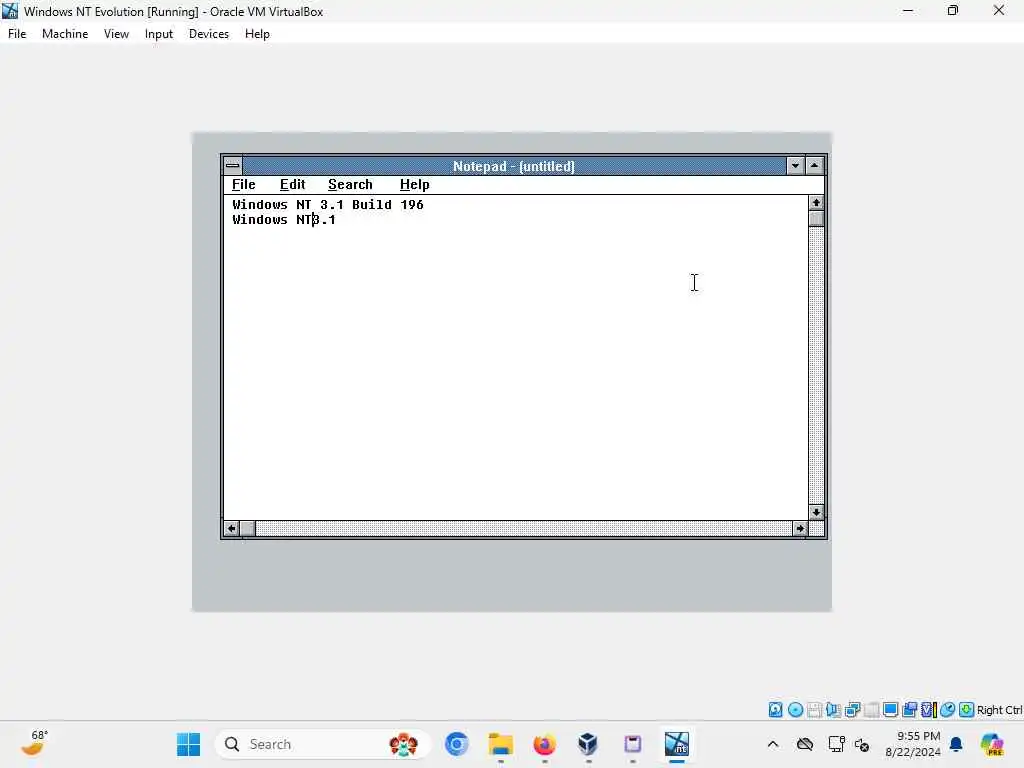Click the Windows Start button
The width and height of the screenshot is (1024, 768).
coord(189,744)
